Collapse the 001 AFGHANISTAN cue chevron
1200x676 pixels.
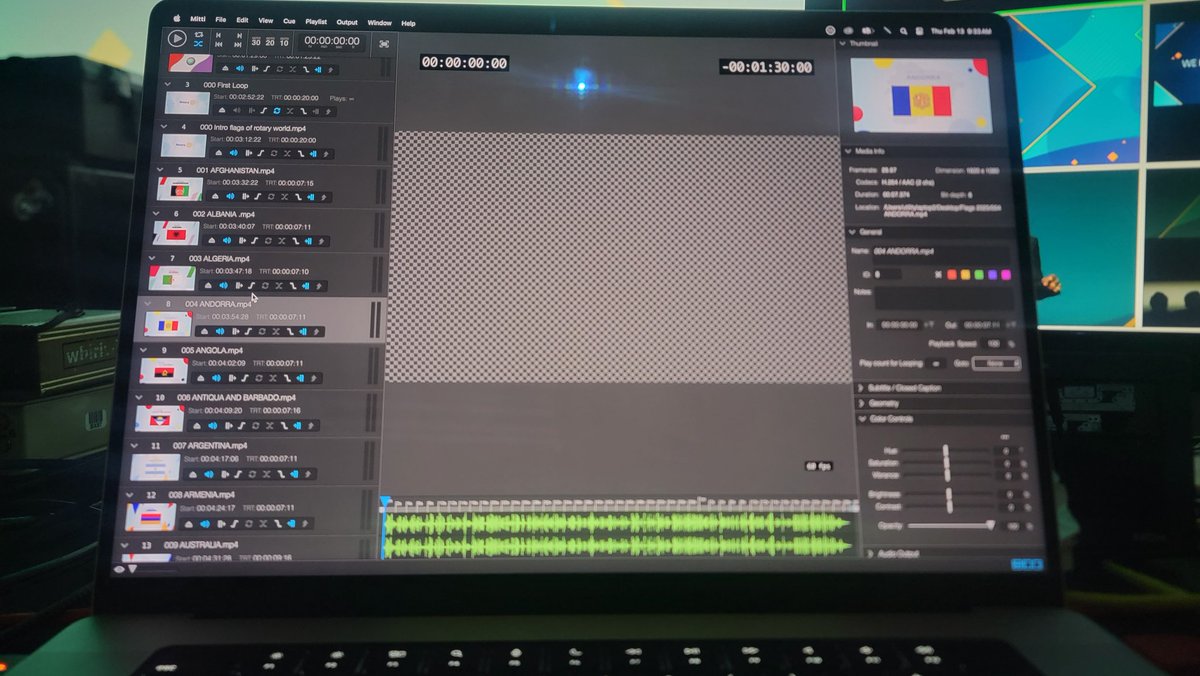162,170
